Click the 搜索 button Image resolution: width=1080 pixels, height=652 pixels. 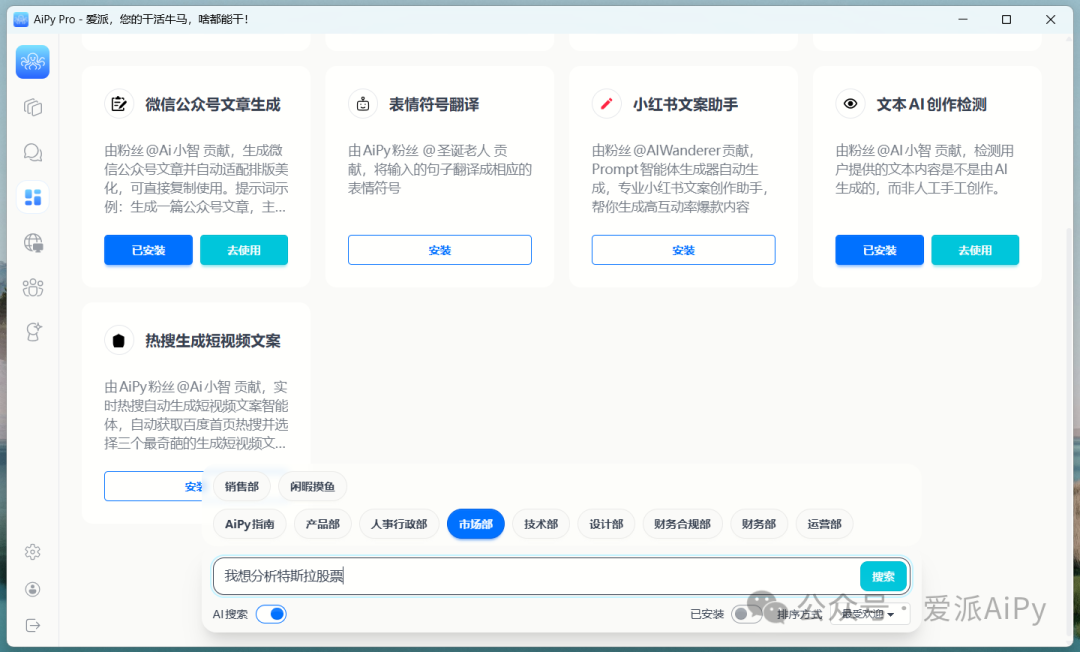pyautogui.click(x=883, y=576)
